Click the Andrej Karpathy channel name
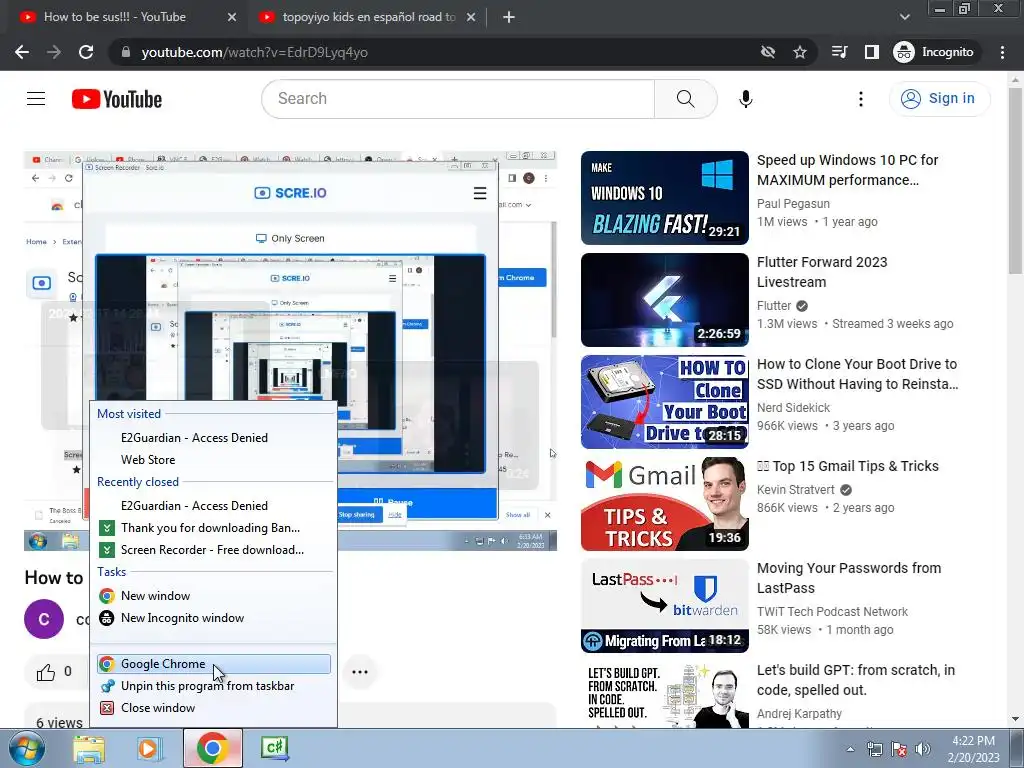The width and height of the screenshot is (1024, 768). pos(799,714)
